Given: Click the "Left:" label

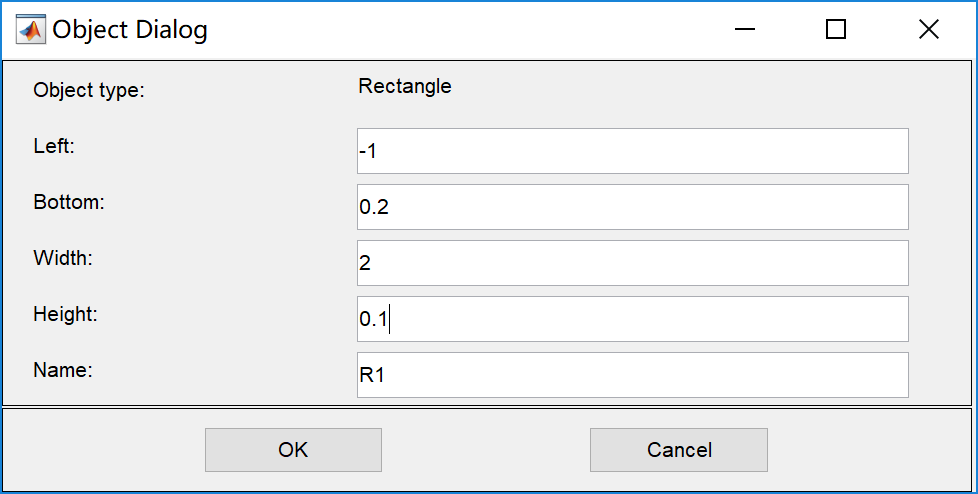Looking at the screenshot, I should 55,145.
